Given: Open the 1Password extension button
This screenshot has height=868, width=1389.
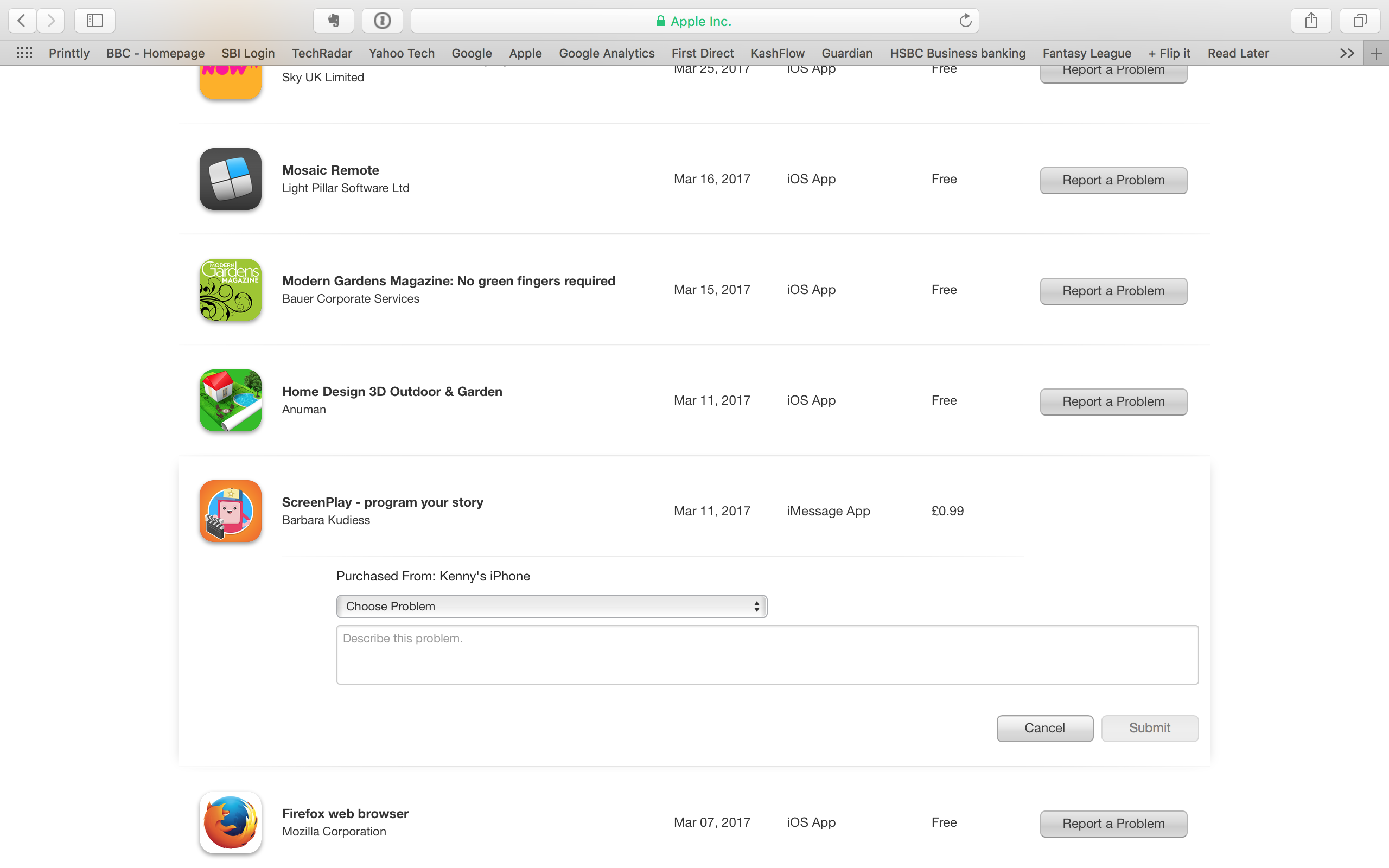Looking at the screenshot, I should coord(383,21).
